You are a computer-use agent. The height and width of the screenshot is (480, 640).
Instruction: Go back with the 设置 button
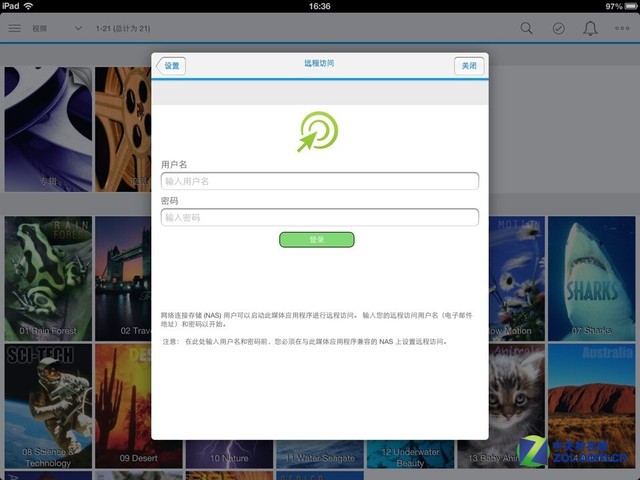[171, 65]
